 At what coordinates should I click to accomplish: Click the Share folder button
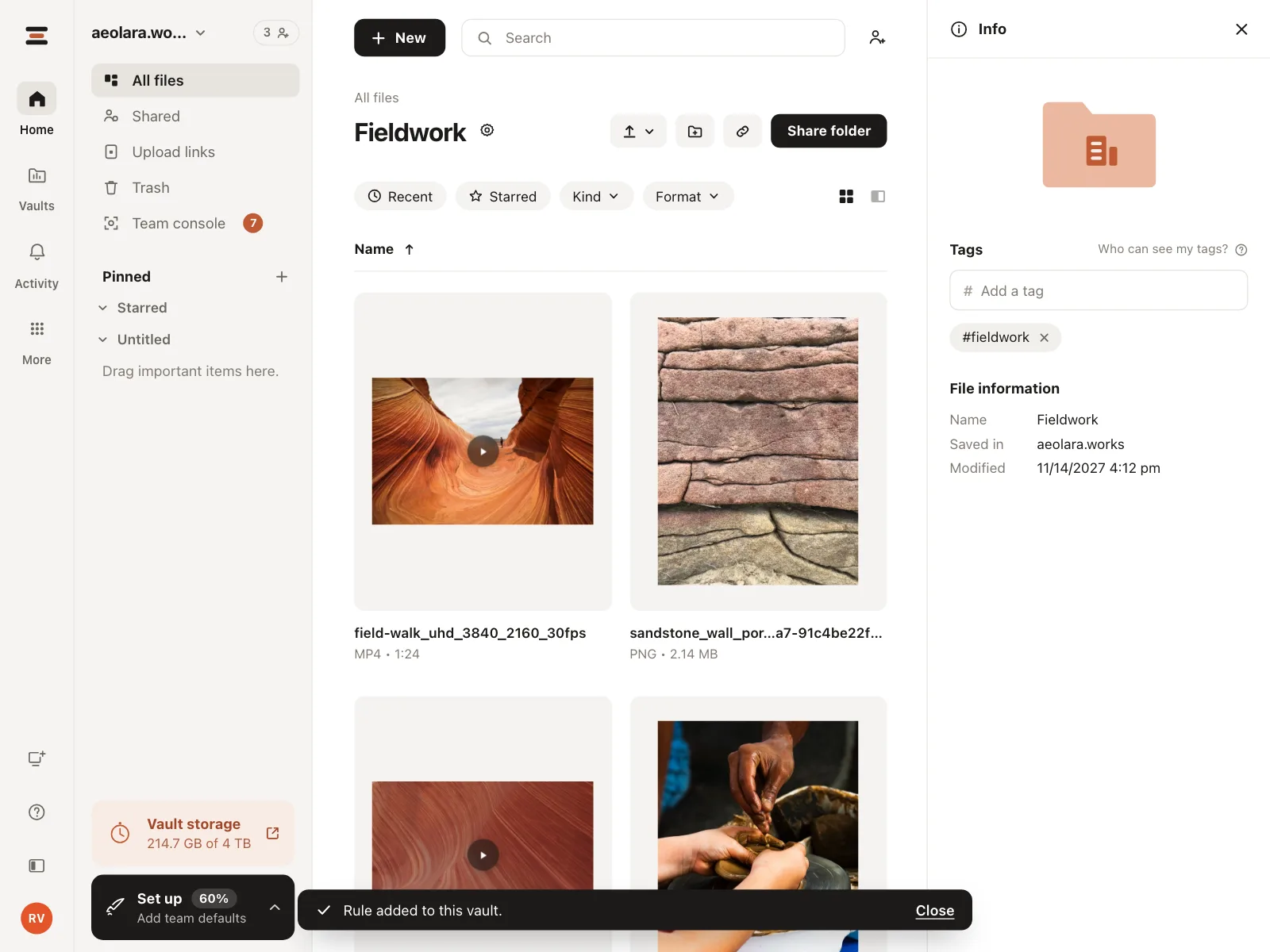coord(829,131)
